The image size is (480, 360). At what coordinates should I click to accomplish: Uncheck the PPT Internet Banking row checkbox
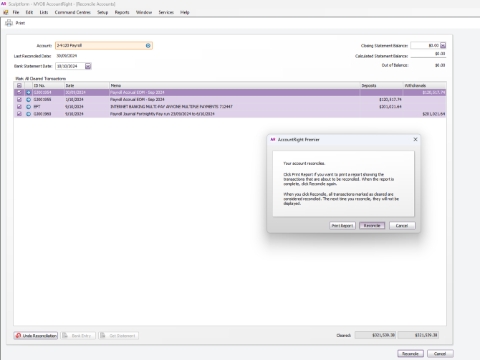19,107
